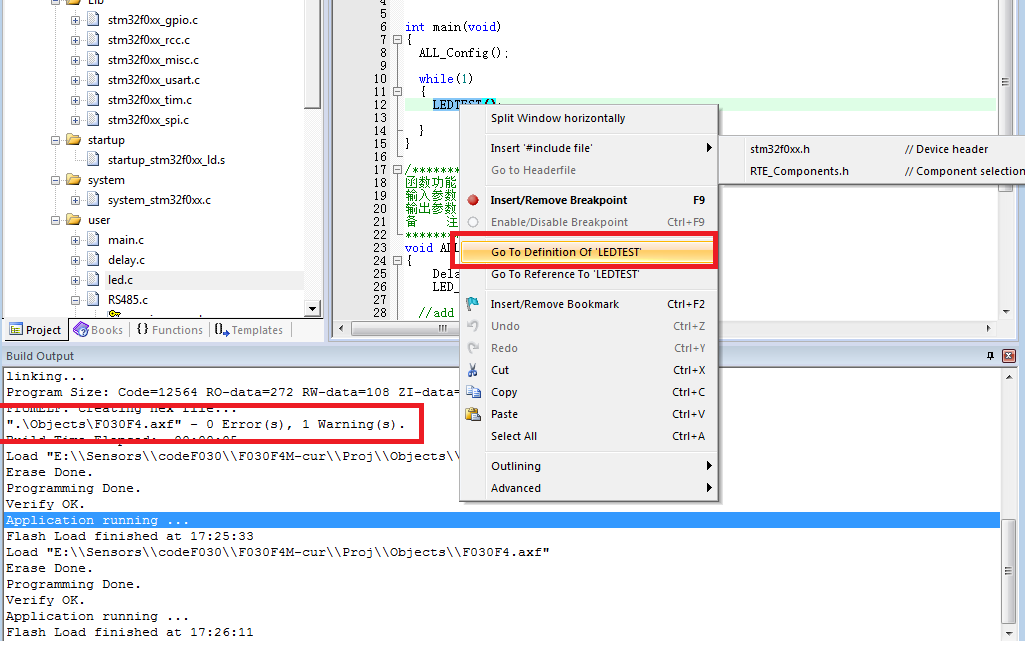Viewport: 1025px width, 647px height.
Task: Select led.c in project tree
Action: click(x=120, y=280)
